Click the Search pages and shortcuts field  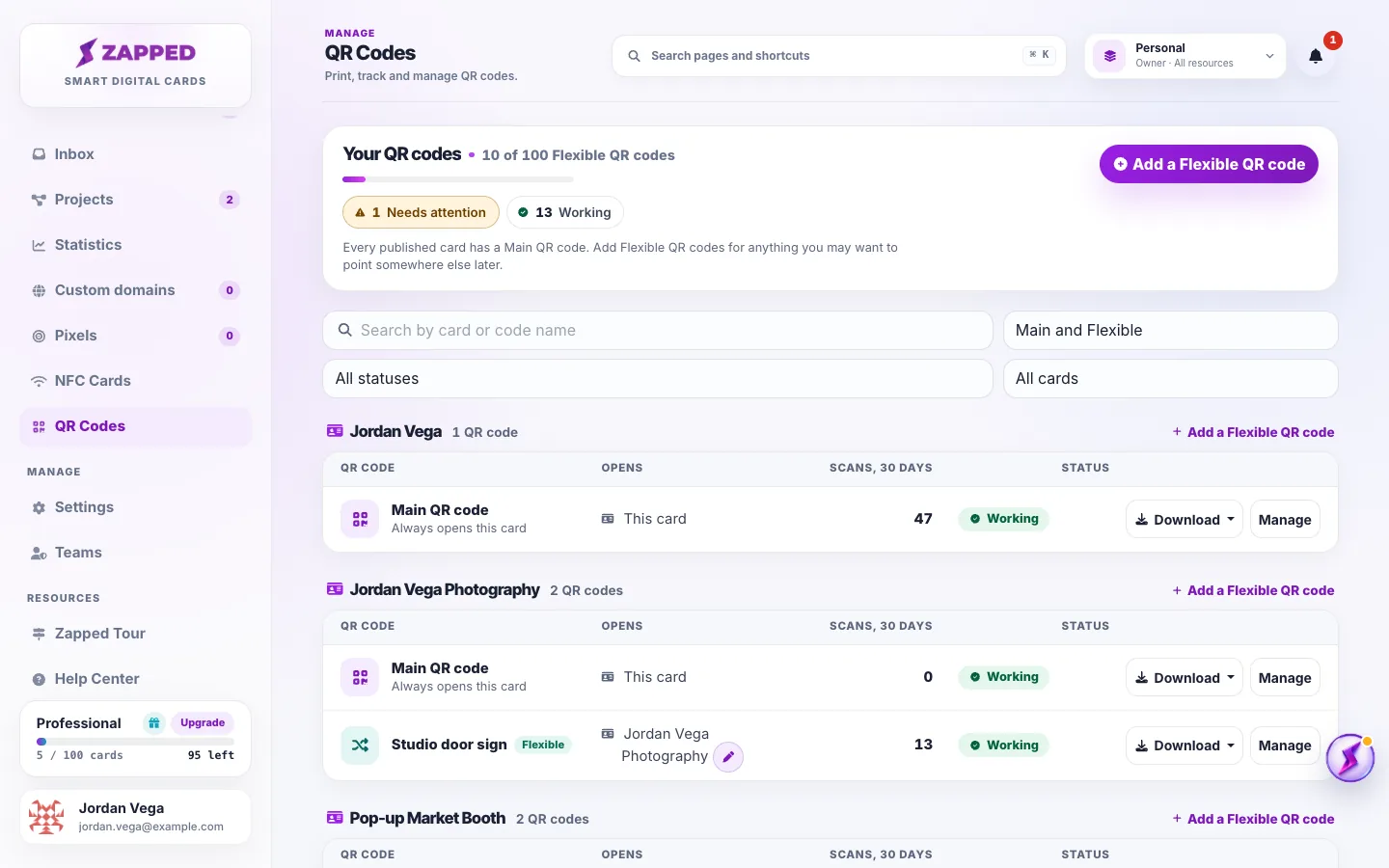tap(839, 56)
